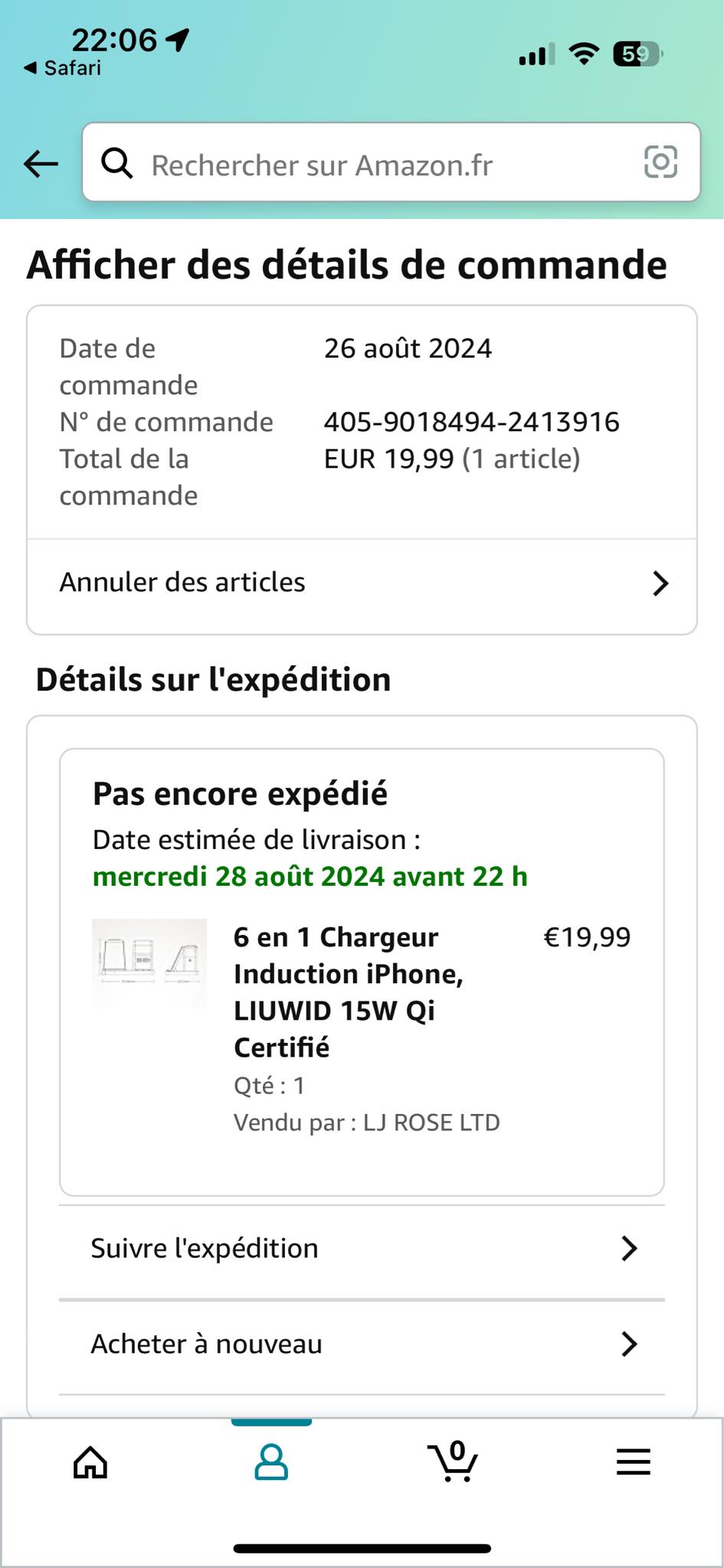Tap the battery indicator in status bar
The width and height of the screenshot is (724, 1568).
[x=637, y=54]
